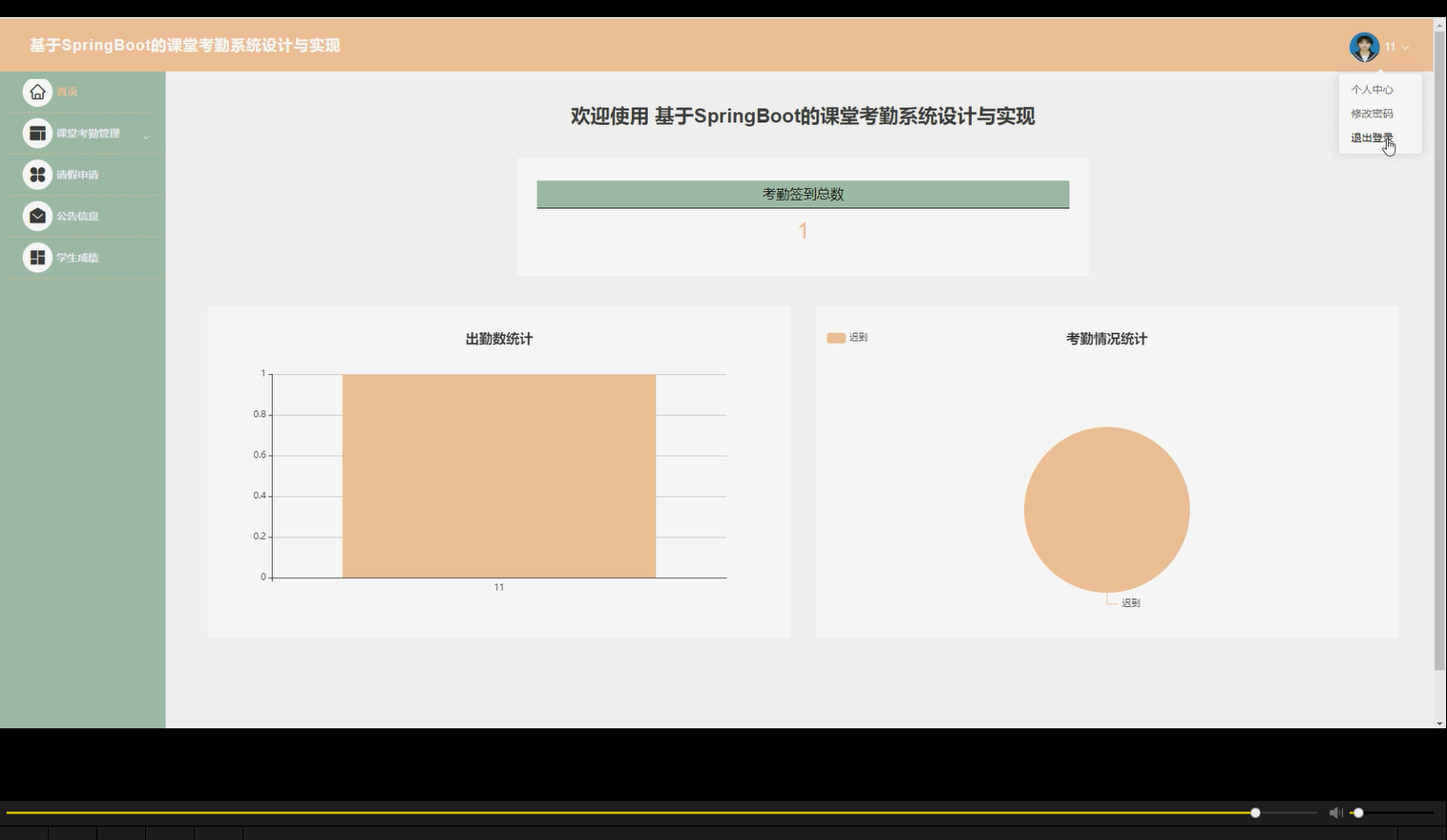Image resolution: width=1447 pixels, height=840 pixels.
Task: Click the right vertical scrollbar
Action: (1440, 382)
